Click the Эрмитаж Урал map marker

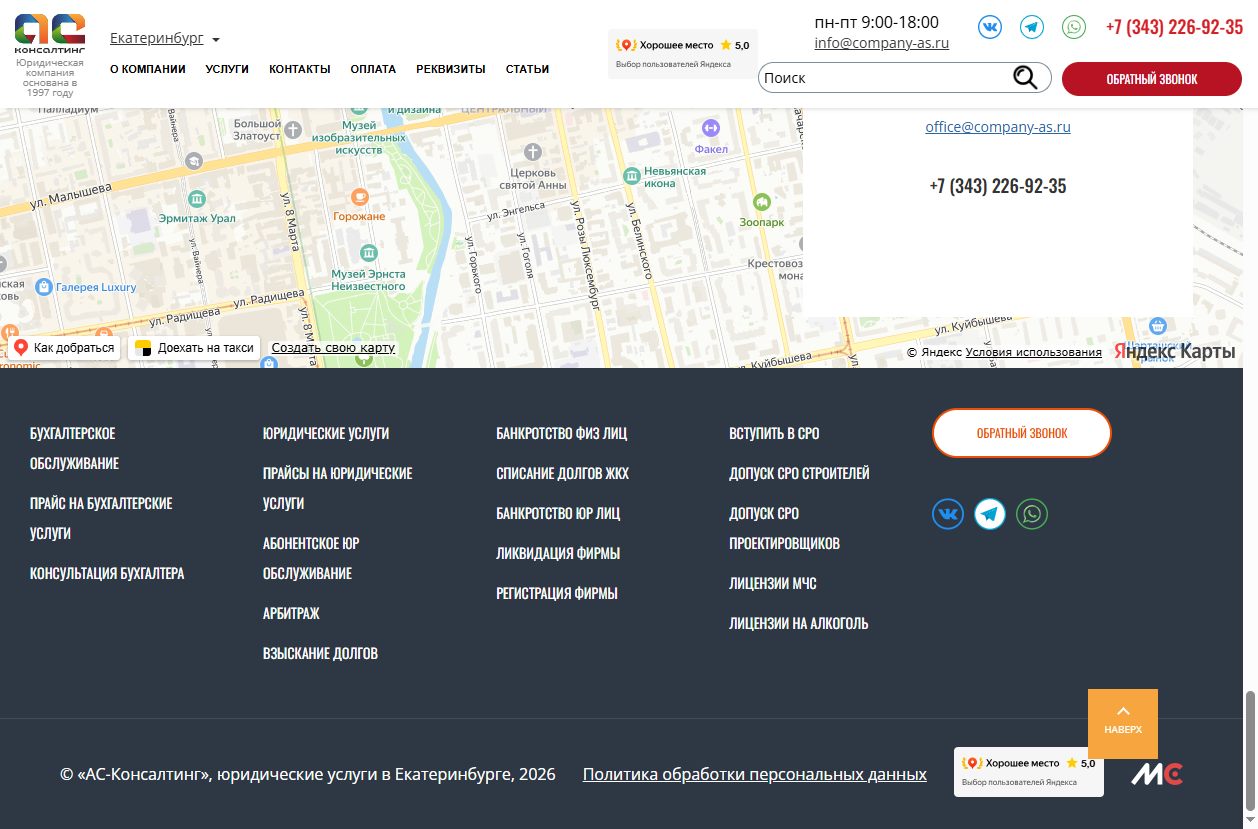(197, 198)
